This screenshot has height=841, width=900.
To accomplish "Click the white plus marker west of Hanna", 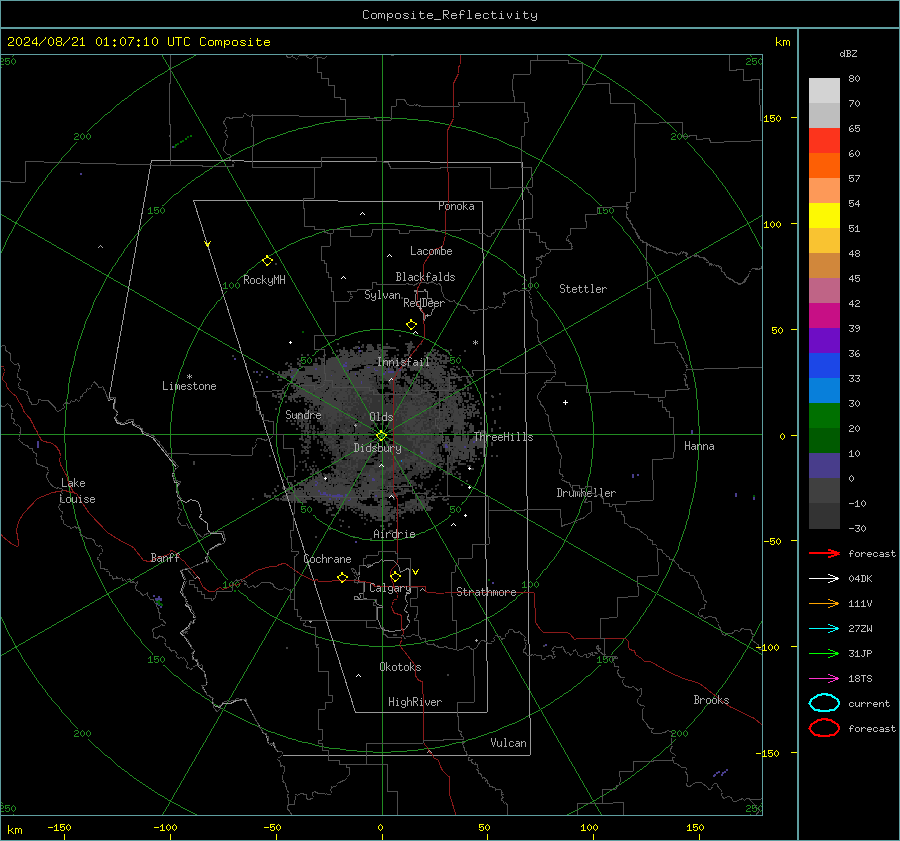I will [565, 402].
